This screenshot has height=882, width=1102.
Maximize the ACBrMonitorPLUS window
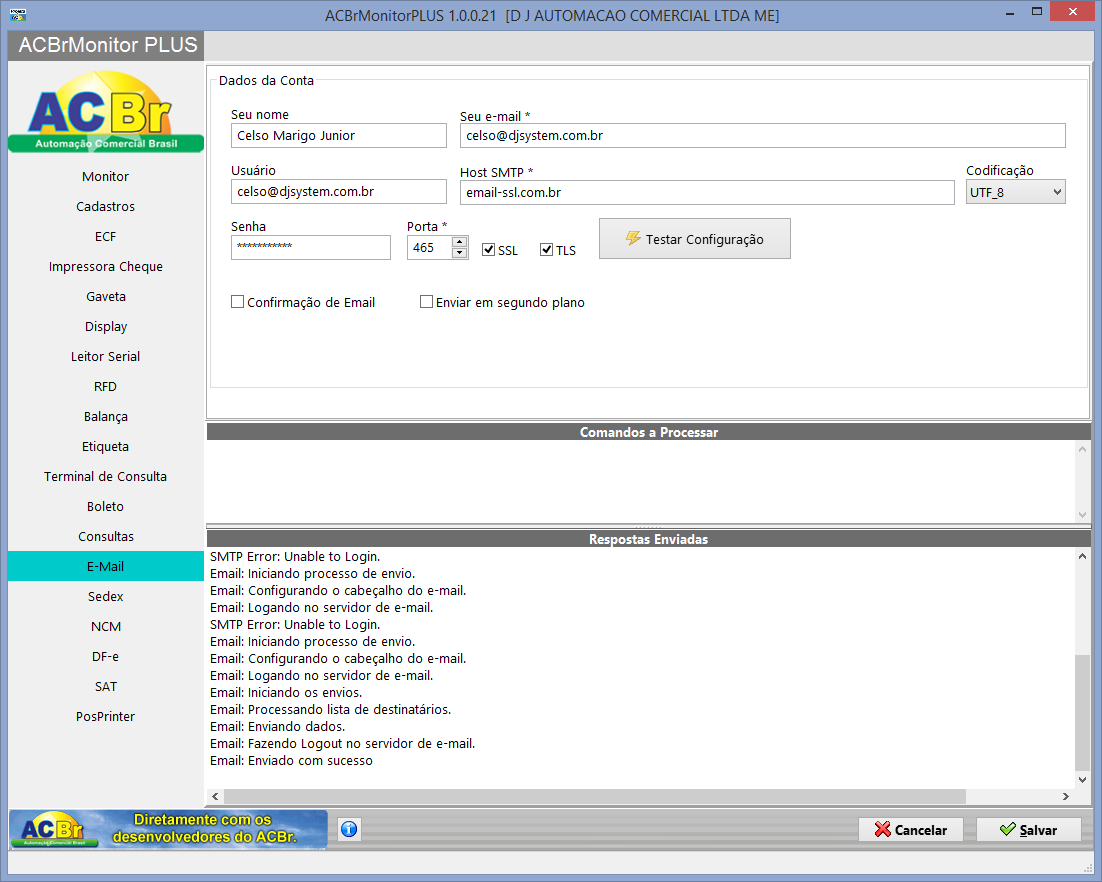(x=1037, y=12)
